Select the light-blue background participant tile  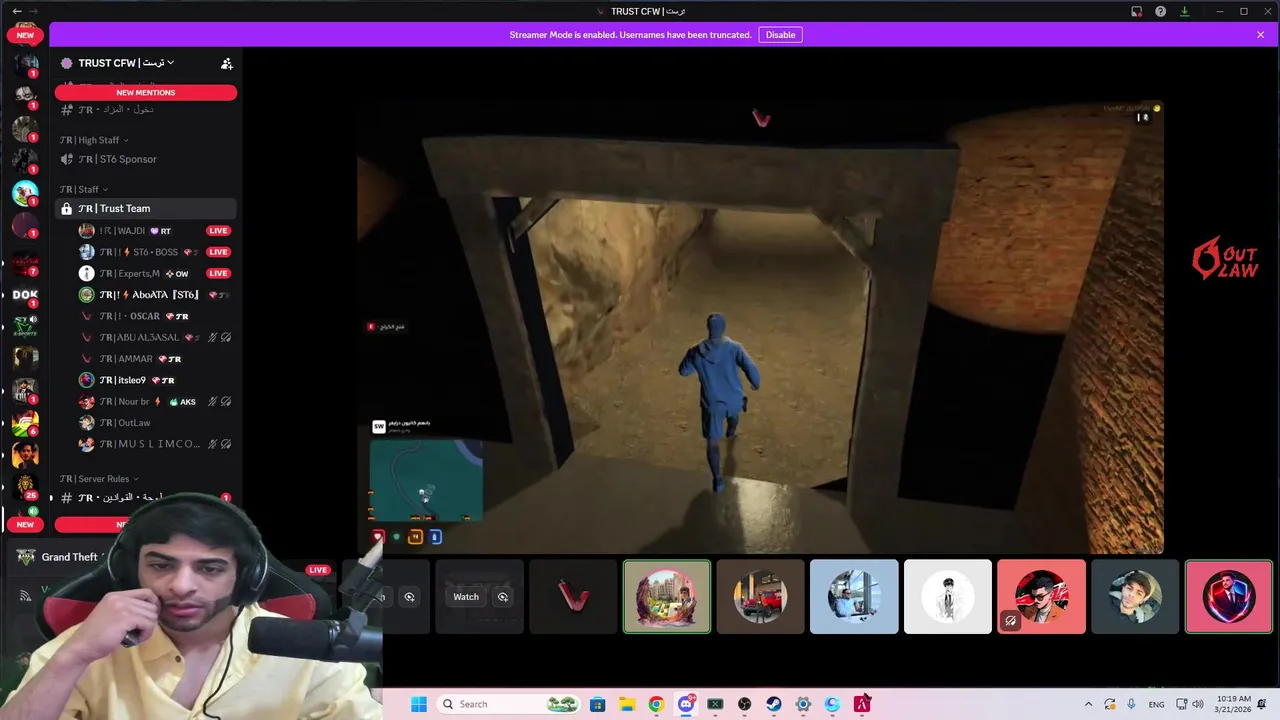854,597
